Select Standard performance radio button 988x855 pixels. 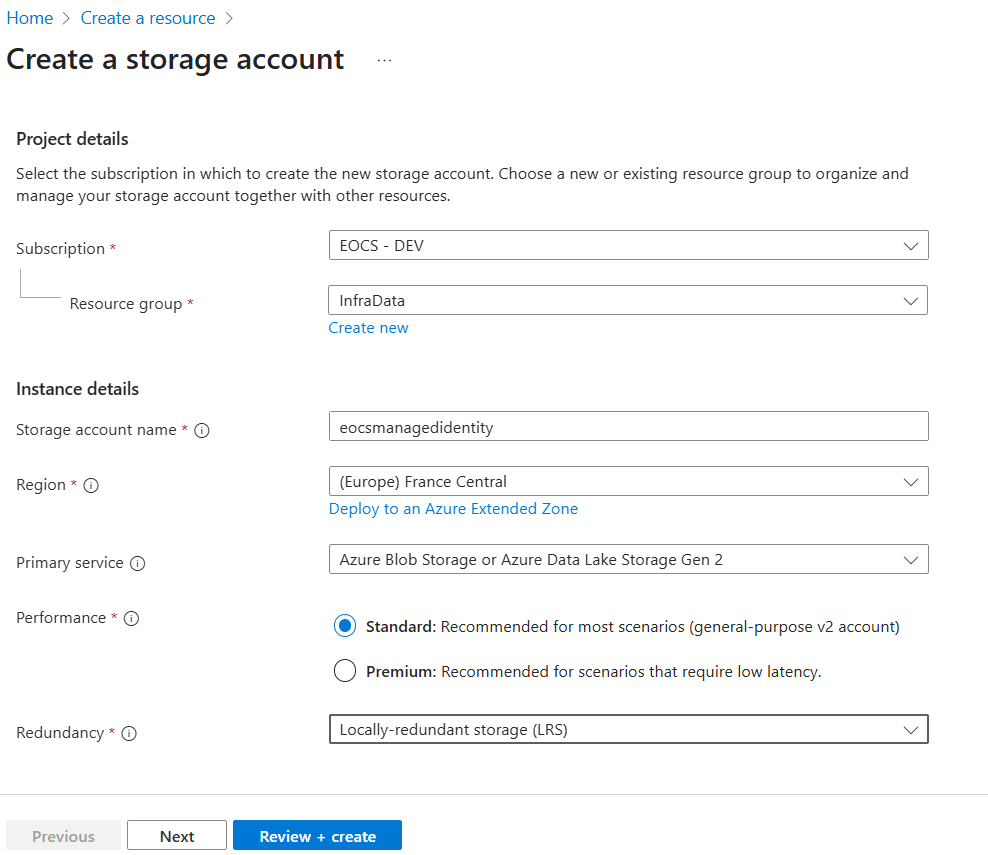coord(345,626)
